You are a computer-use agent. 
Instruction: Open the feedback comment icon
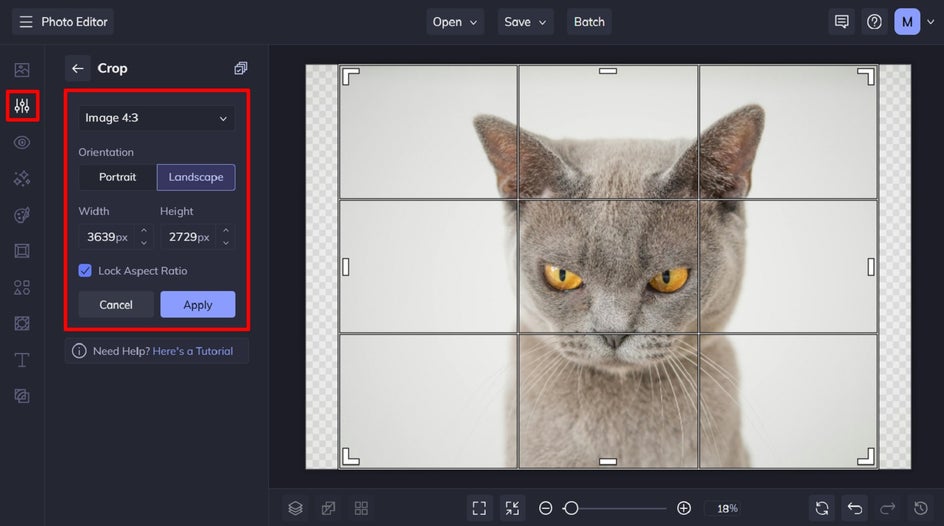coord(842,22)
